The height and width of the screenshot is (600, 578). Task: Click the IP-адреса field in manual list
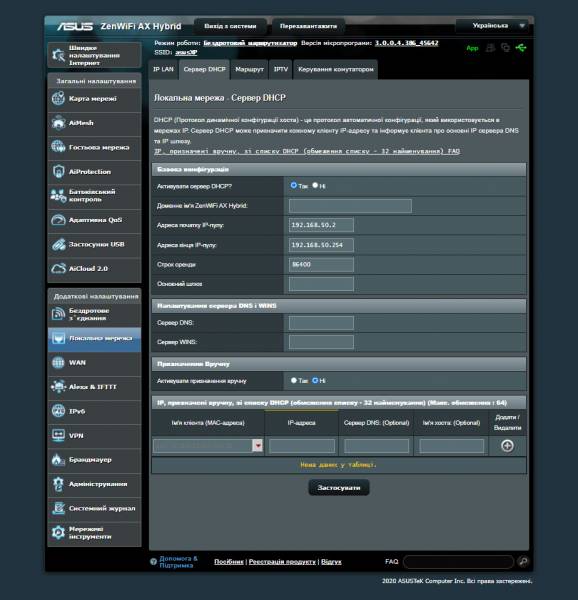click(x=302, y=446)
